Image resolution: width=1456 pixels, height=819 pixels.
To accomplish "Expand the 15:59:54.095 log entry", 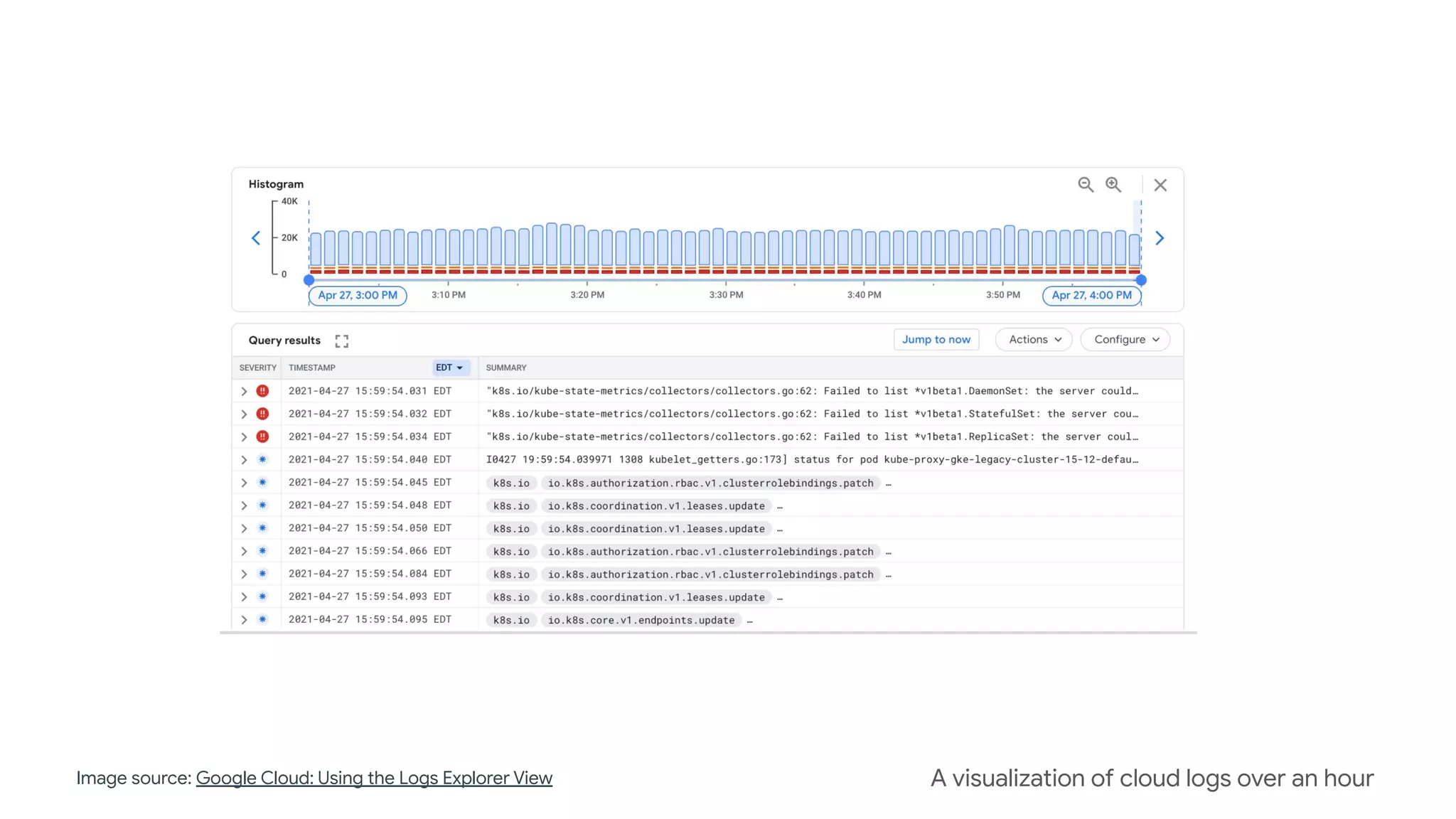I will point(244,620).
